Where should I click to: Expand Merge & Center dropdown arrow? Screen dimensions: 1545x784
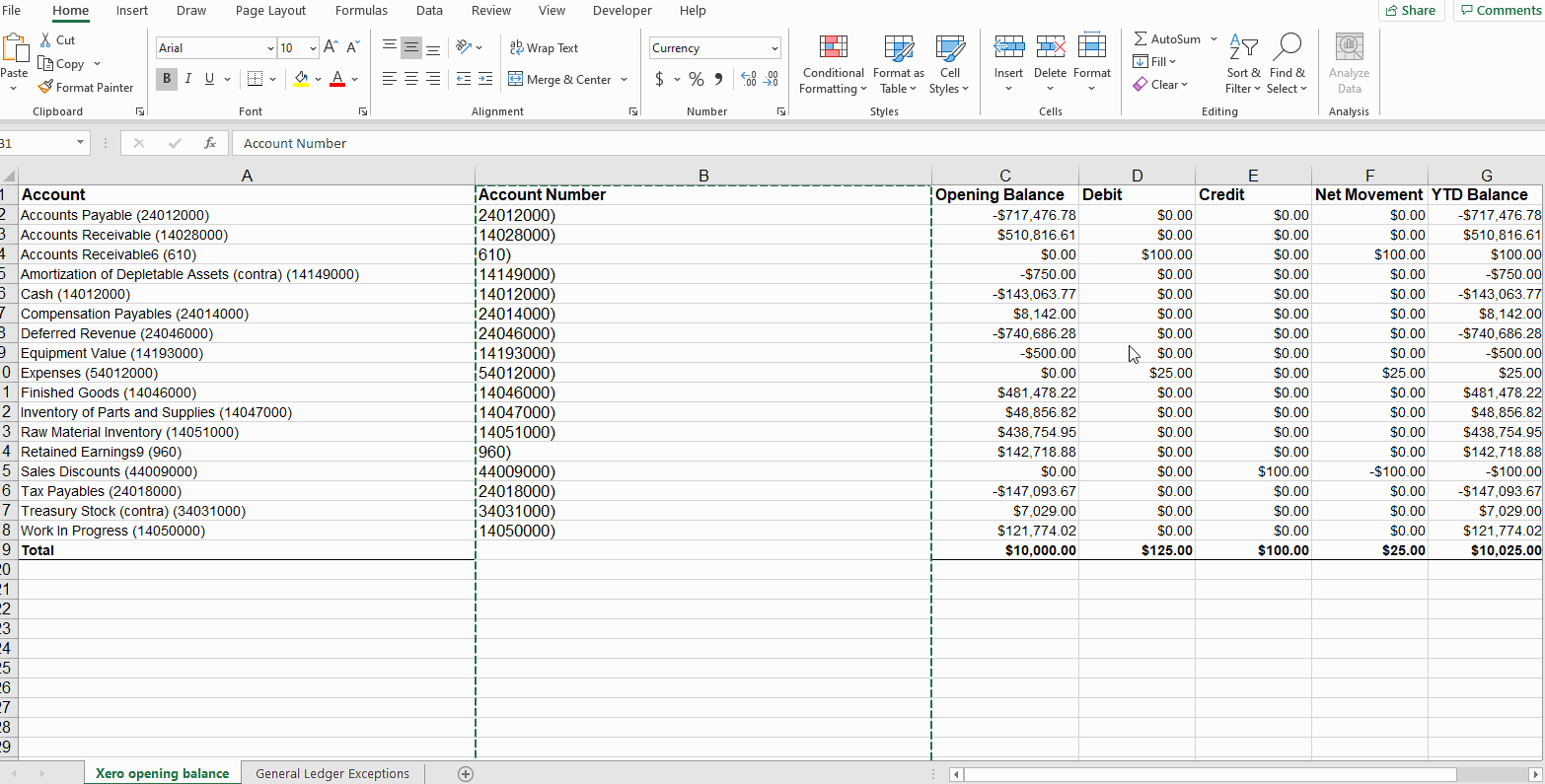pyautogui.click(x=625, y=79)
